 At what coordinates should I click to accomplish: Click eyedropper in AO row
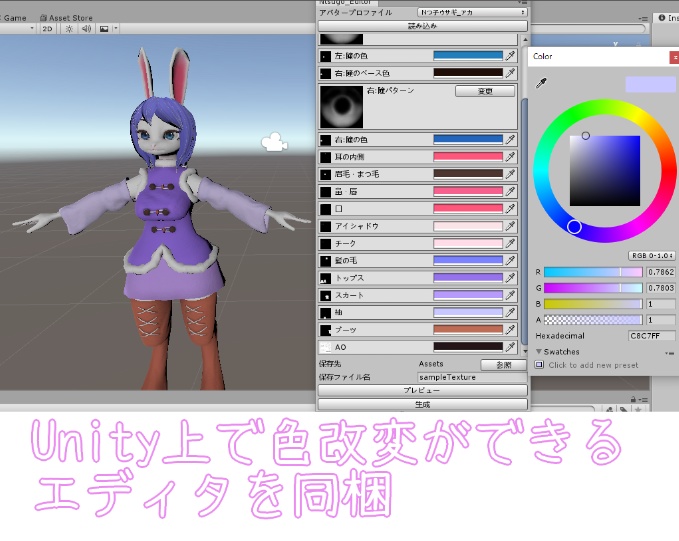(x=511, y=347)
